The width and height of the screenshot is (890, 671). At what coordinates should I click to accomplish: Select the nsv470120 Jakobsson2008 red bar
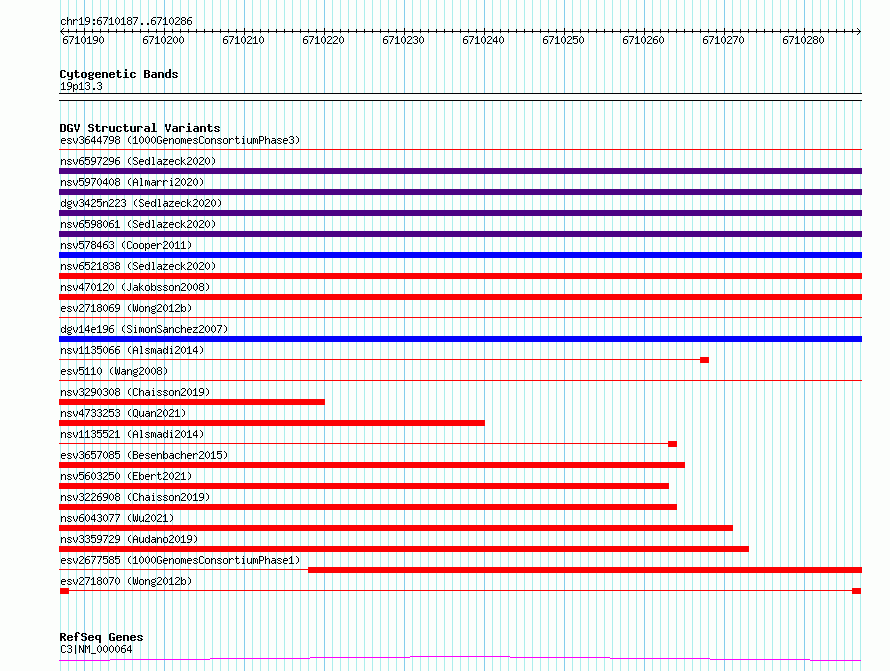click(x=460, y=297)
